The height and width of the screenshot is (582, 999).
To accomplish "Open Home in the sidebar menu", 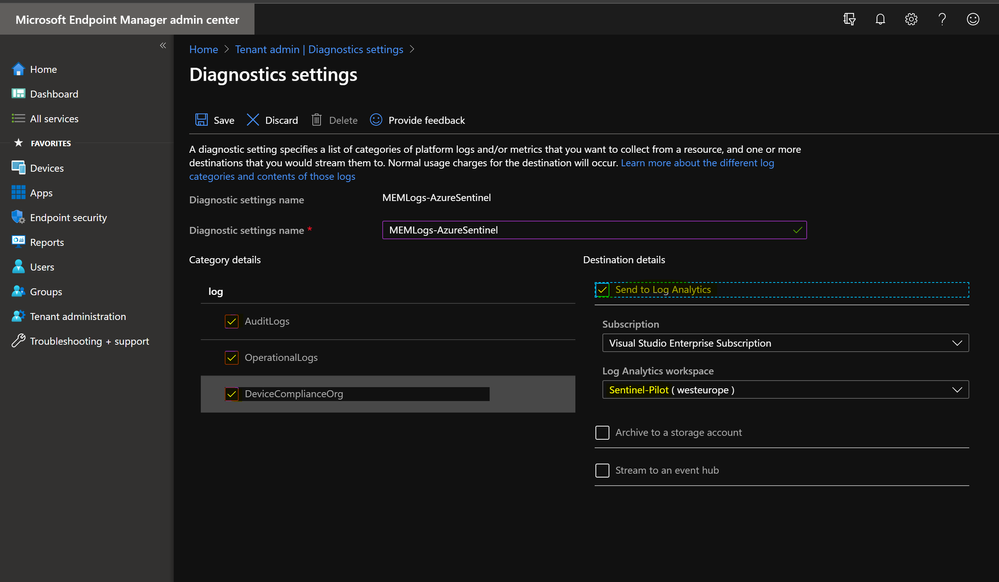I will click(x=43, y=69).
